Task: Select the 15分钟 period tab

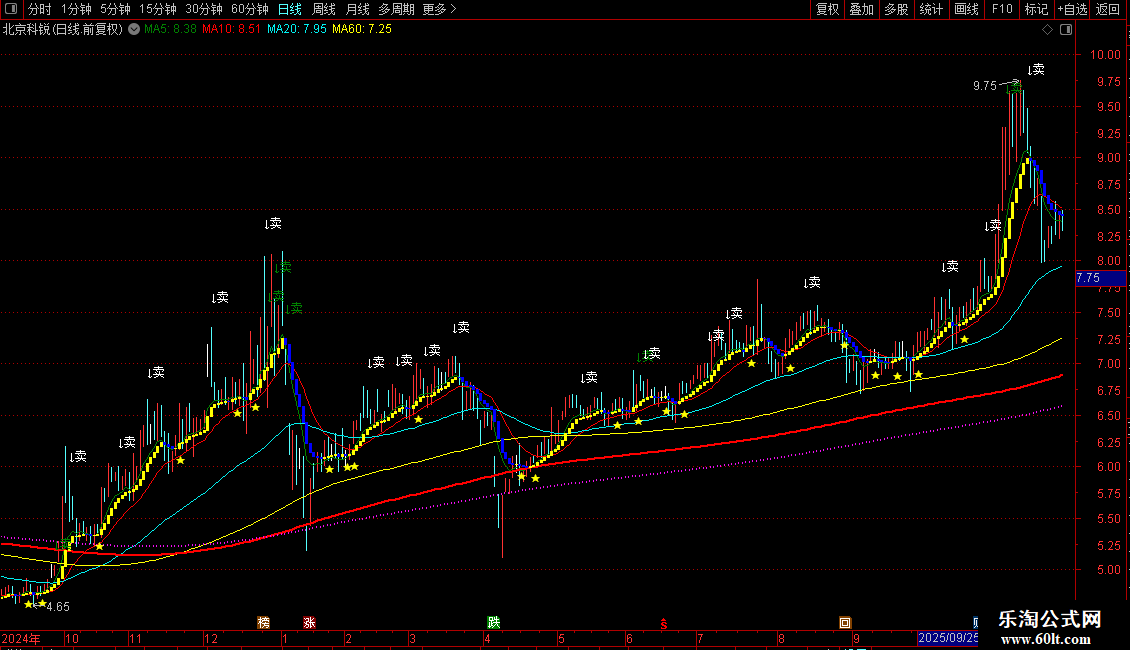Action: [158, 9]
